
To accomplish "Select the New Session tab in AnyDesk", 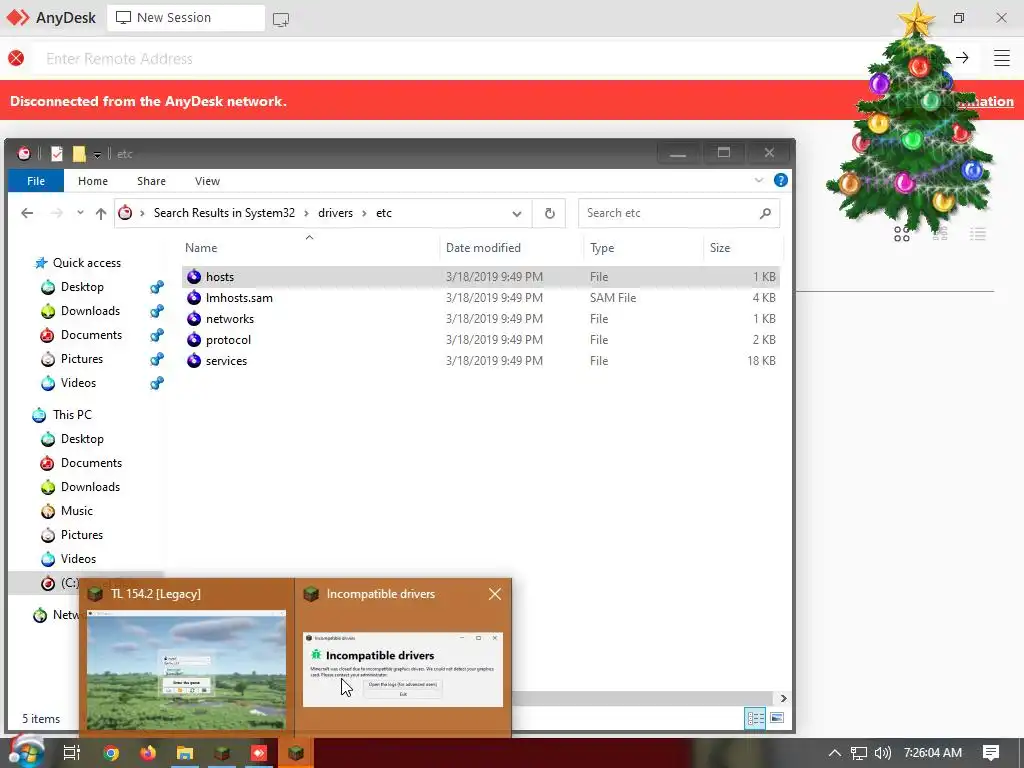I will pos(186,18).
